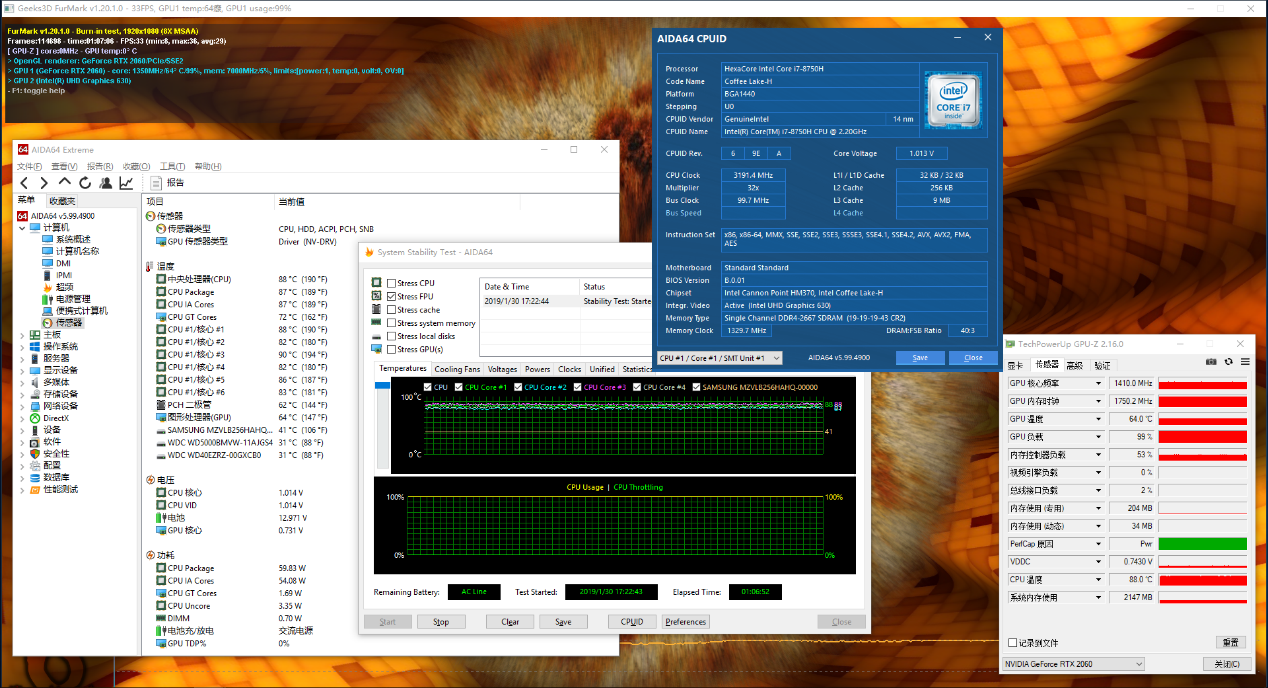This screenshot has width=1268, height=688.
Task: Click Clear in System Stability Test
Action: pos(510,622)
